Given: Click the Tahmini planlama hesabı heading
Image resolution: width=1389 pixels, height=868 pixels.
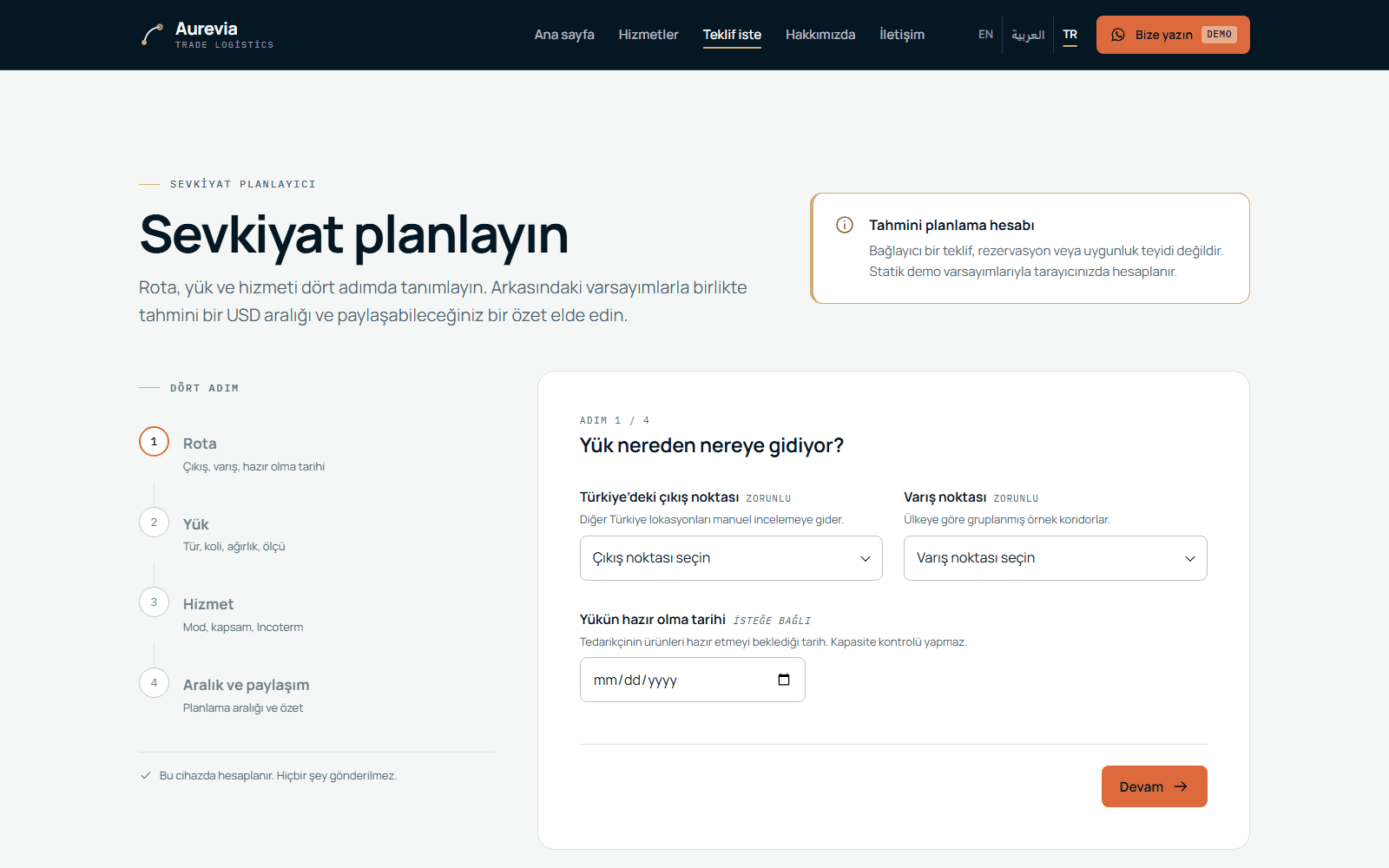Looking at the screenshot, I should click(x=951, y=225).
